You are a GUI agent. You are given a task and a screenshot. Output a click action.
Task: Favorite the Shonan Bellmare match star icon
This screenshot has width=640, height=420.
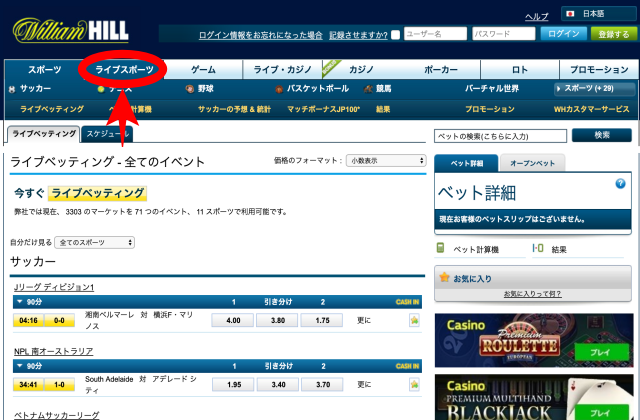click(x=414, y=320)
